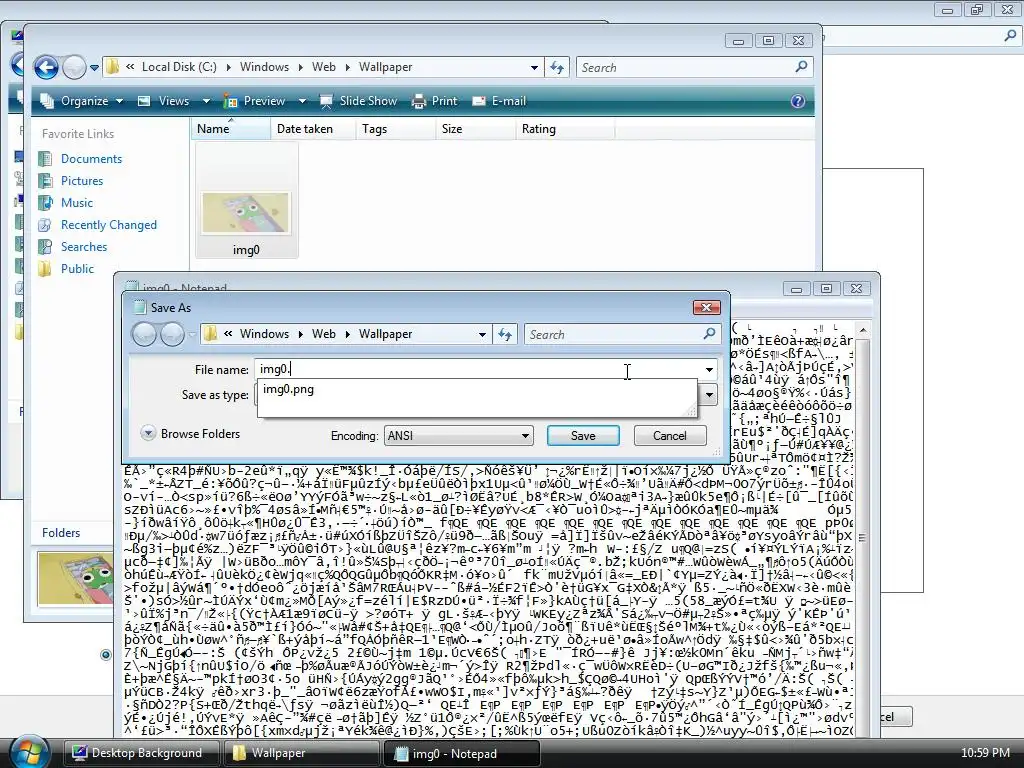This screenshot has height=768, width=1024.
Task: Go back in the Wallpaper Explorer window
Action: [46, 67]
